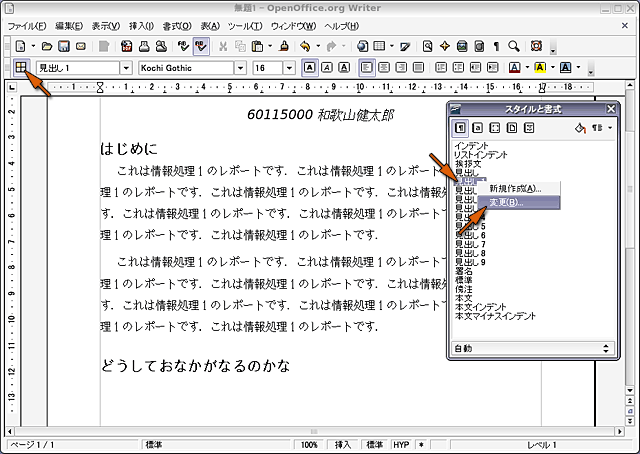This screenshot has width=640, height=454.
Task: Expand the Undo history dropdown arrow
Action: (x=318, y=46)
